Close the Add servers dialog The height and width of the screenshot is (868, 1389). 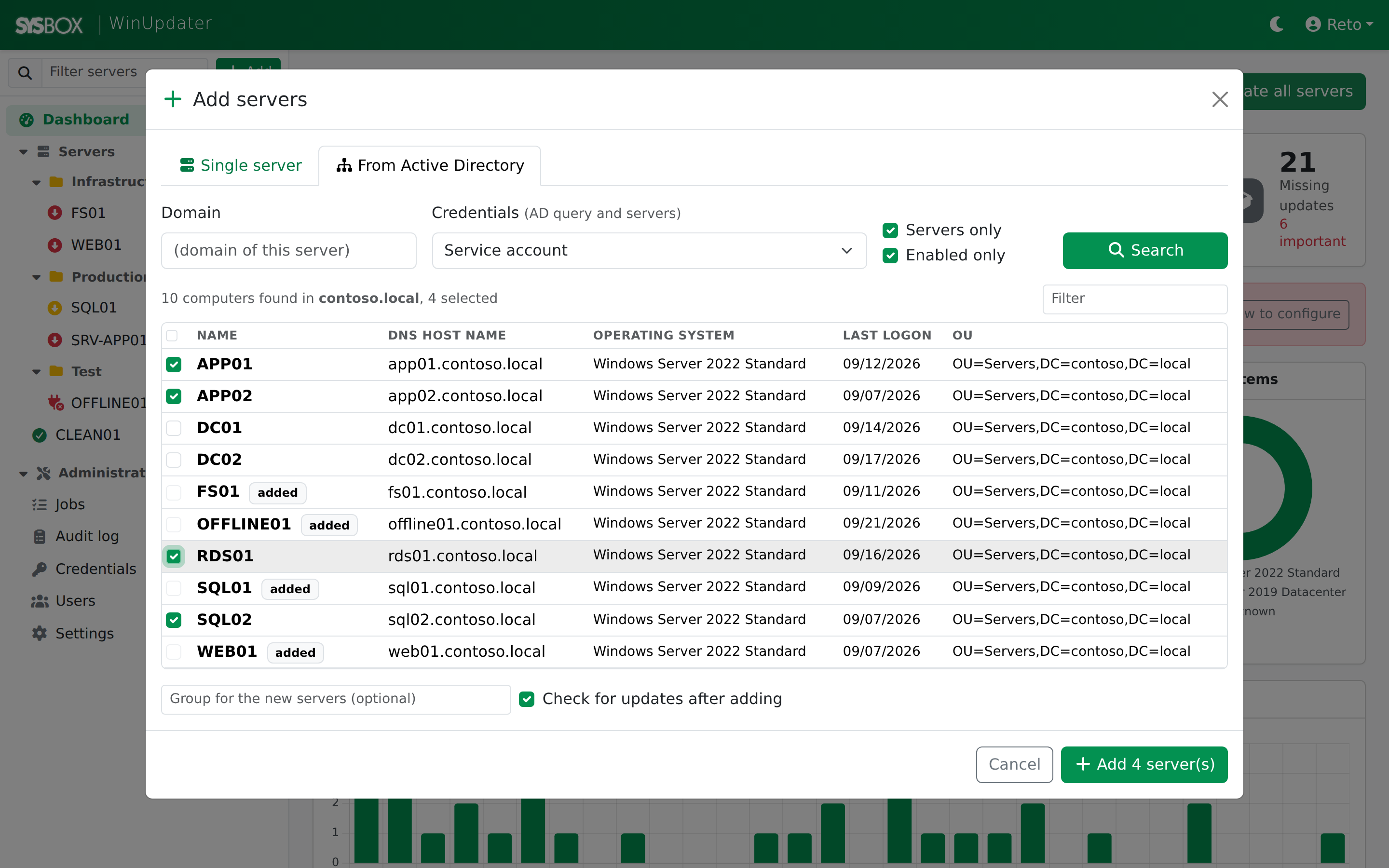pyautogui.click(x=1220, y=99)
